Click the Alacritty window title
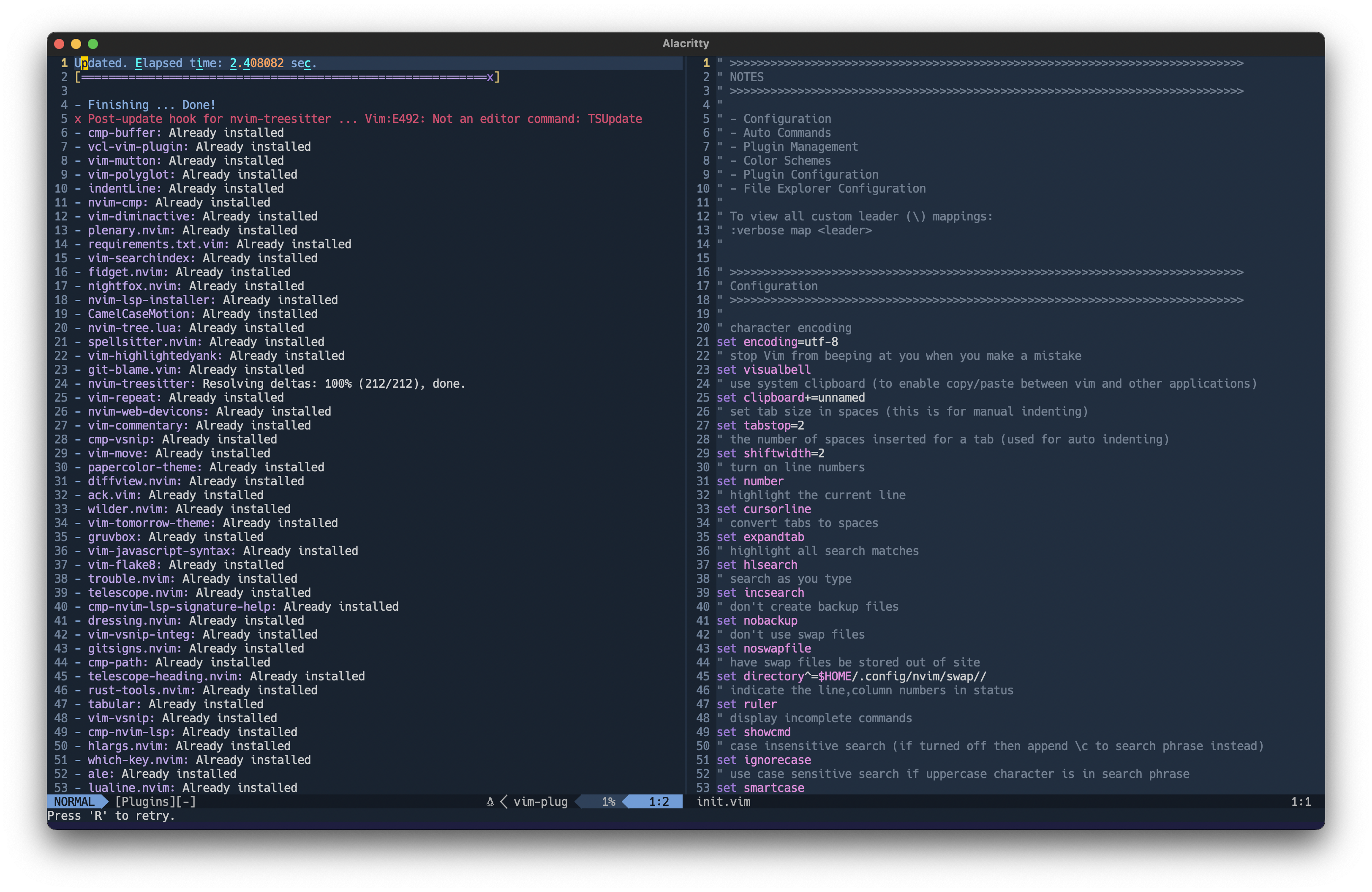The height and width of the screenshot is (892, 1372). pyautogui.click(x=686, y=43)
